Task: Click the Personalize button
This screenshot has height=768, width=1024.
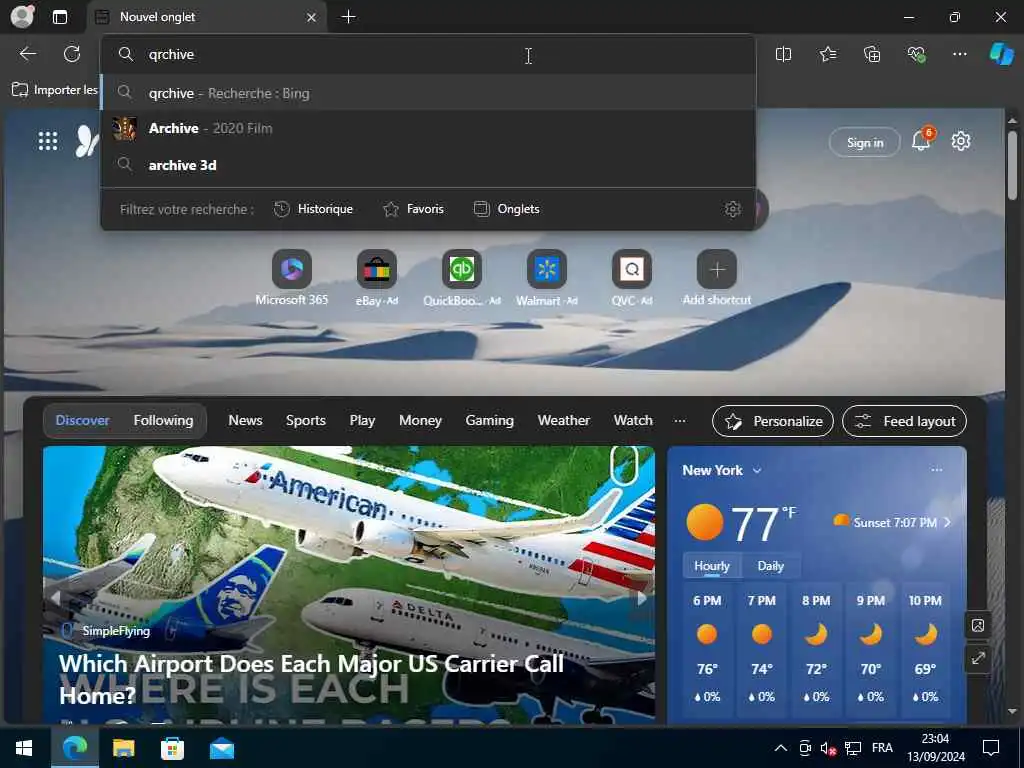Action: (x=773, y=421)
